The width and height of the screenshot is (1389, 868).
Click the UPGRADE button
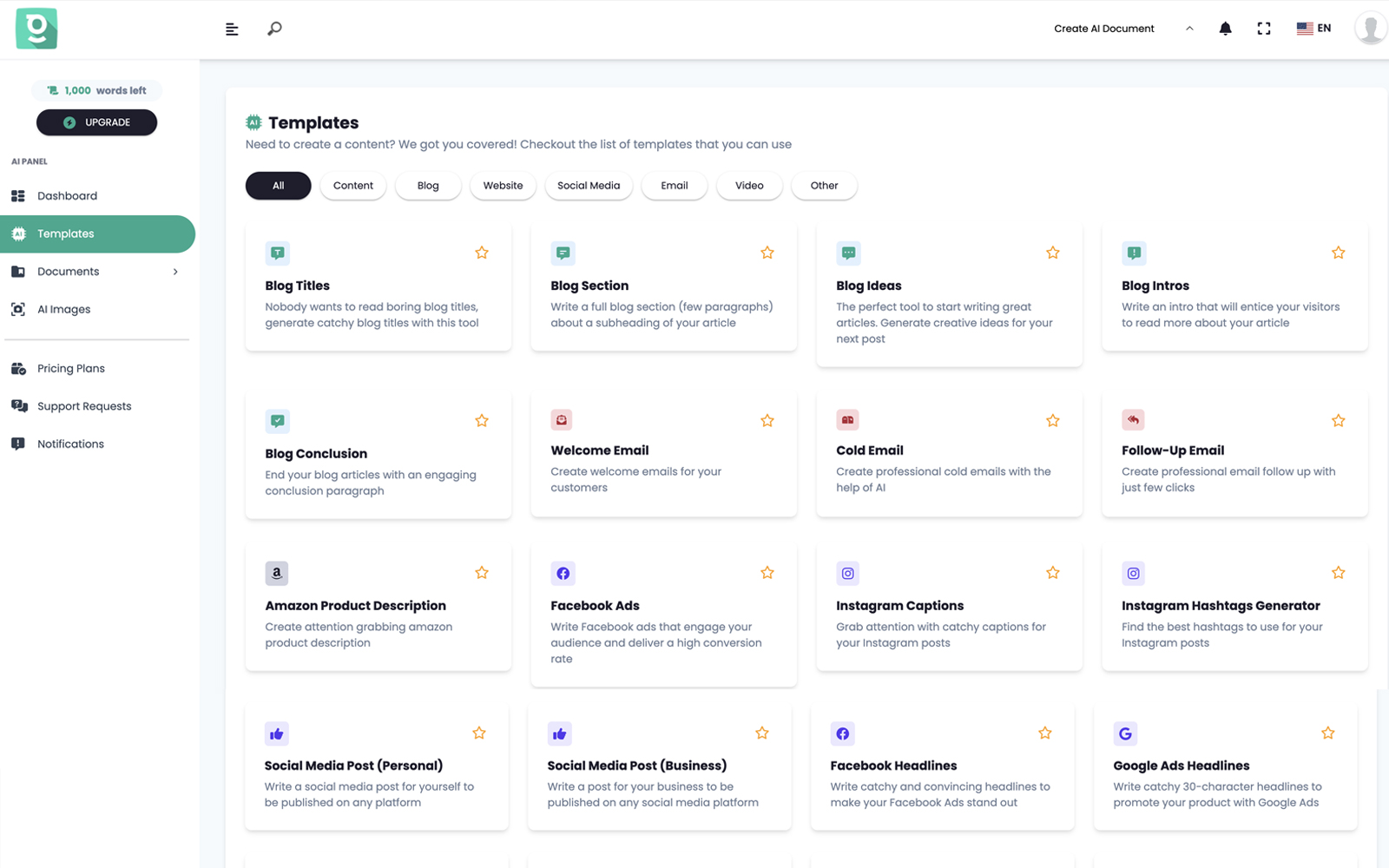coord(96,122)
